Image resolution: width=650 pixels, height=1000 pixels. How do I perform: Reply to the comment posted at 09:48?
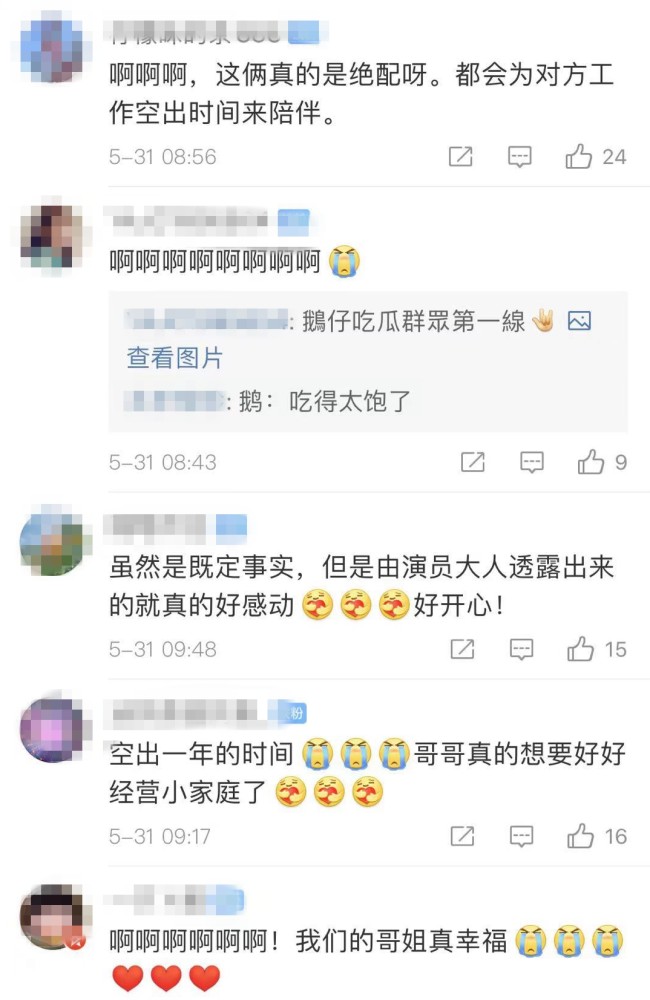(521, 650)
